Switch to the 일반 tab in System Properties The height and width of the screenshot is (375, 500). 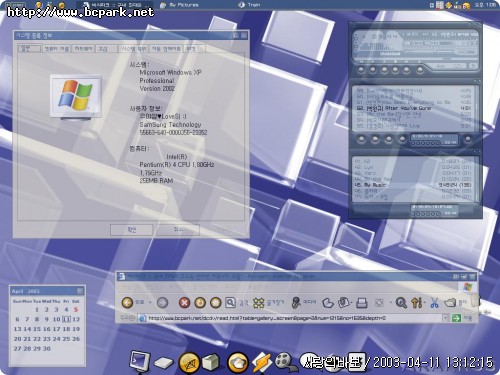[30, 49]
